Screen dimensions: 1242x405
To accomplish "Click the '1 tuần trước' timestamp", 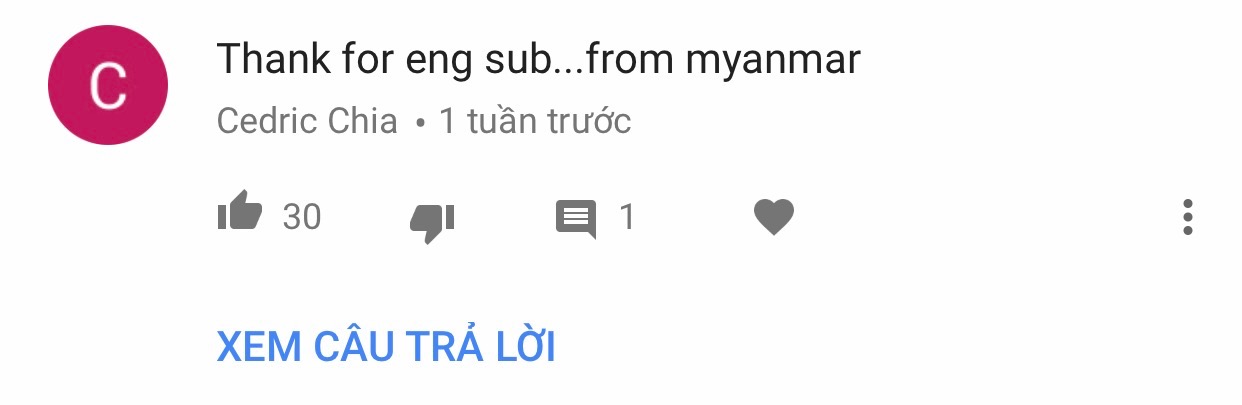I will pos(535,121).
